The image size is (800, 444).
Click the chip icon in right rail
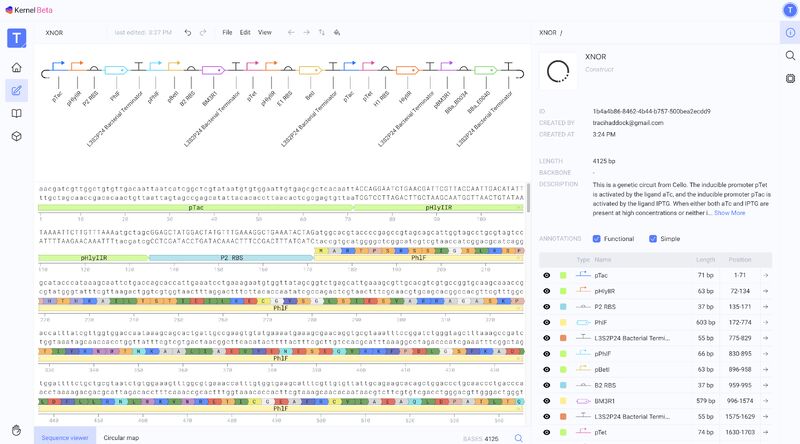click(790, 79)
